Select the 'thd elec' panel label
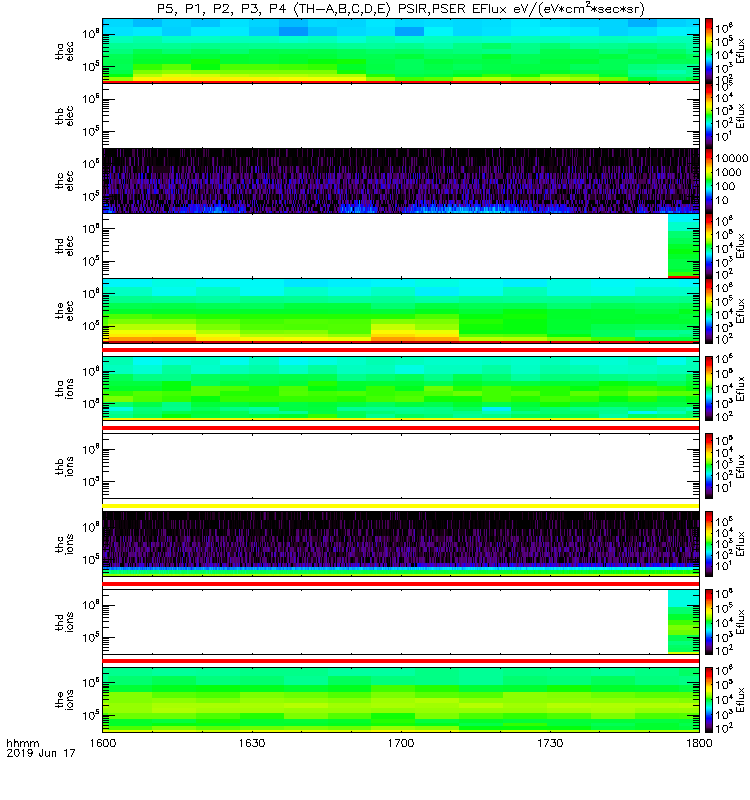Image resolution: width=750 pixels, height=800 pixels. click(65, 245)
